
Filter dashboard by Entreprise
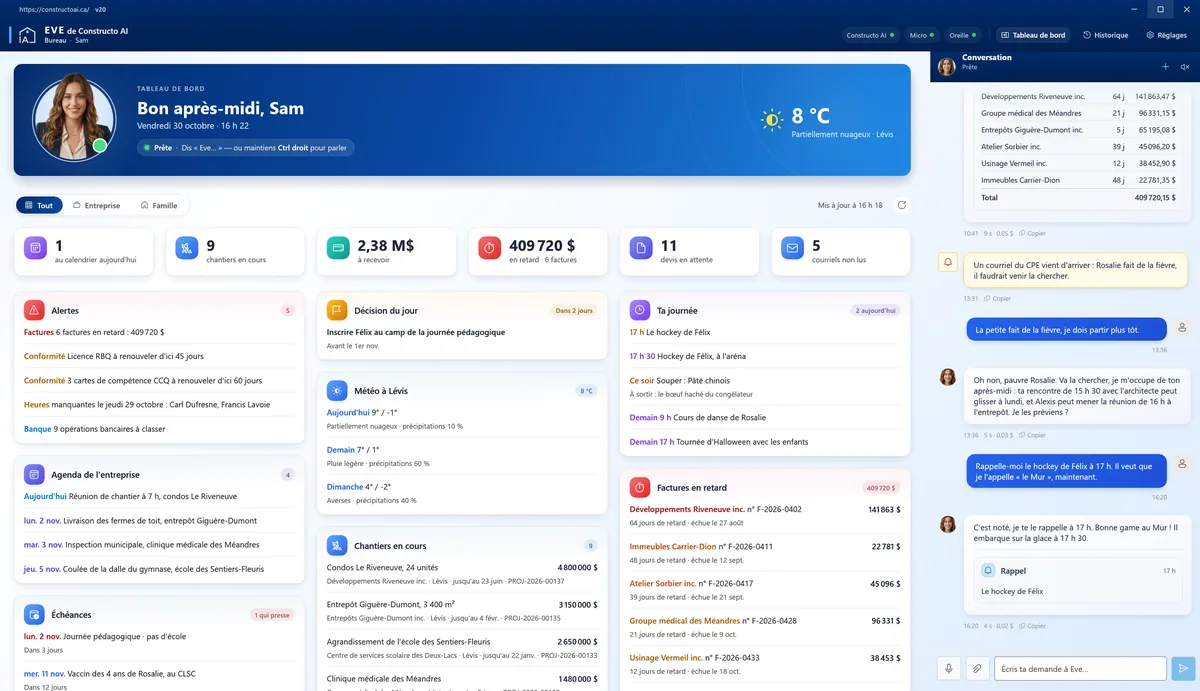pyautogui.click(x=97, y=205)
